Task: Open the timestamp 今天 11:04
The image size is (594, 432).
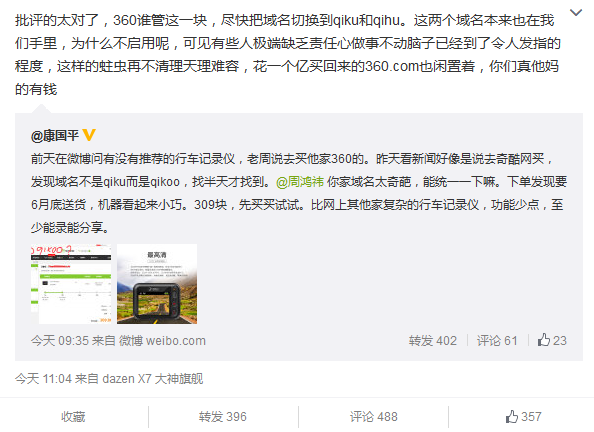Action: pyautogui.click(x=43, y=379)
